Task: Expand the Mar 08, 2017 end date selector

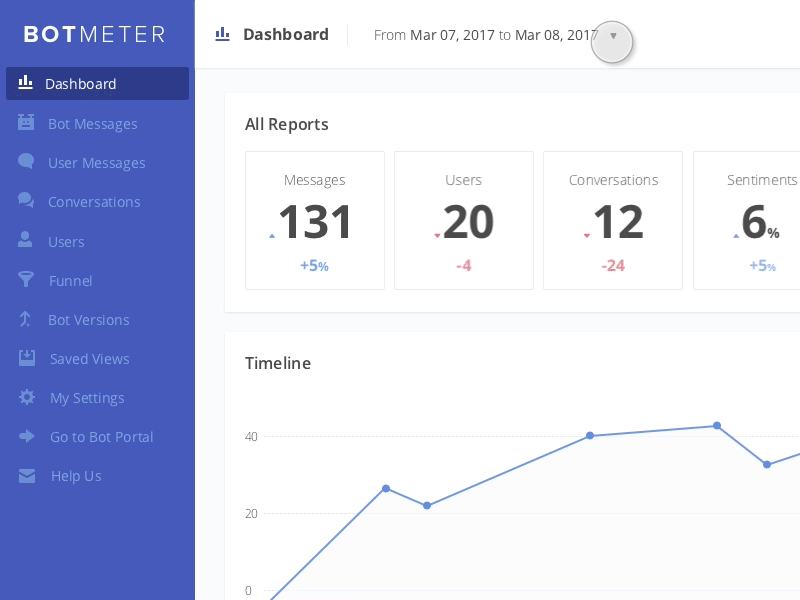Action: [x=556, y=34]
